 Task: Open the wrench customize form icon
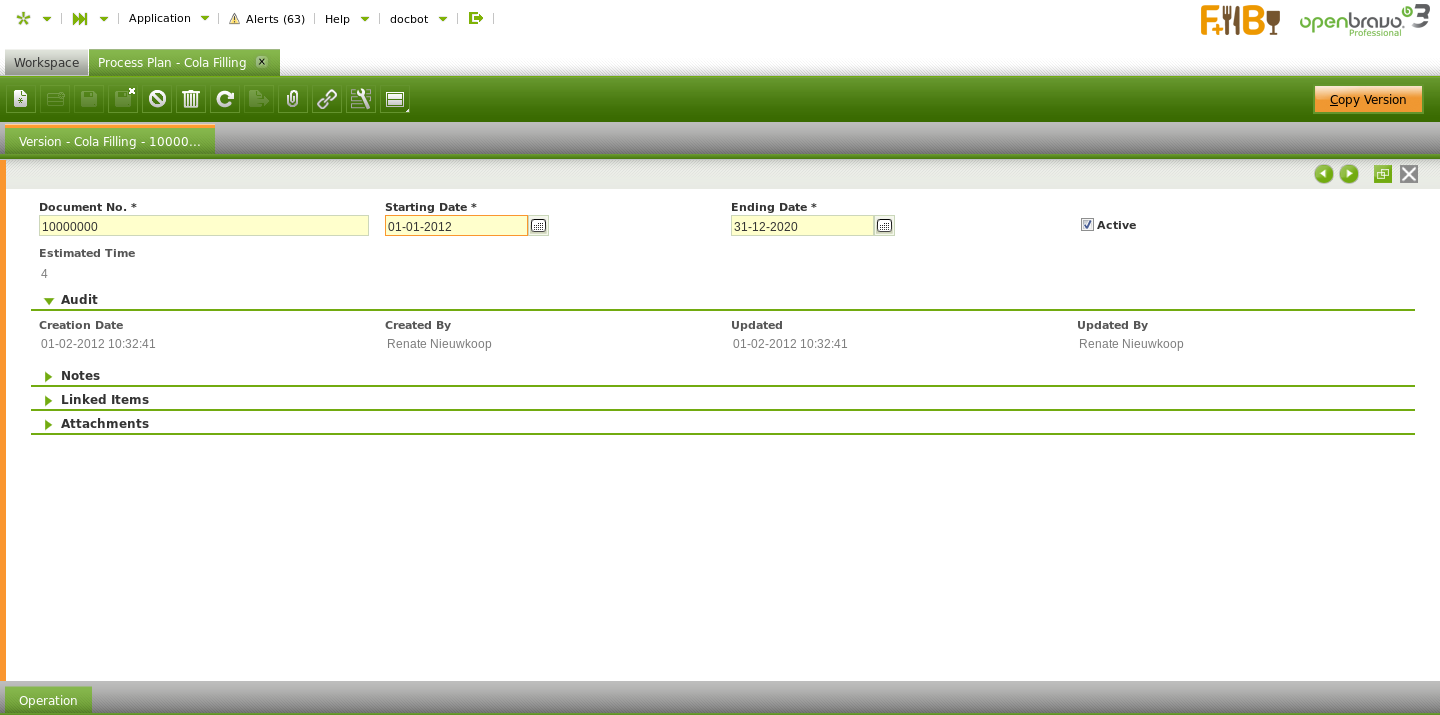(361, 99)
